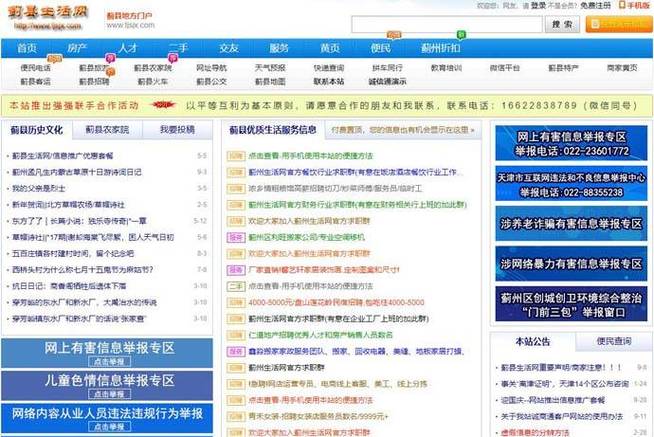Screen dimensions: 654x437
Task: Open banner 涉养老诈骗有害信息举报专区
Action: 571,224
